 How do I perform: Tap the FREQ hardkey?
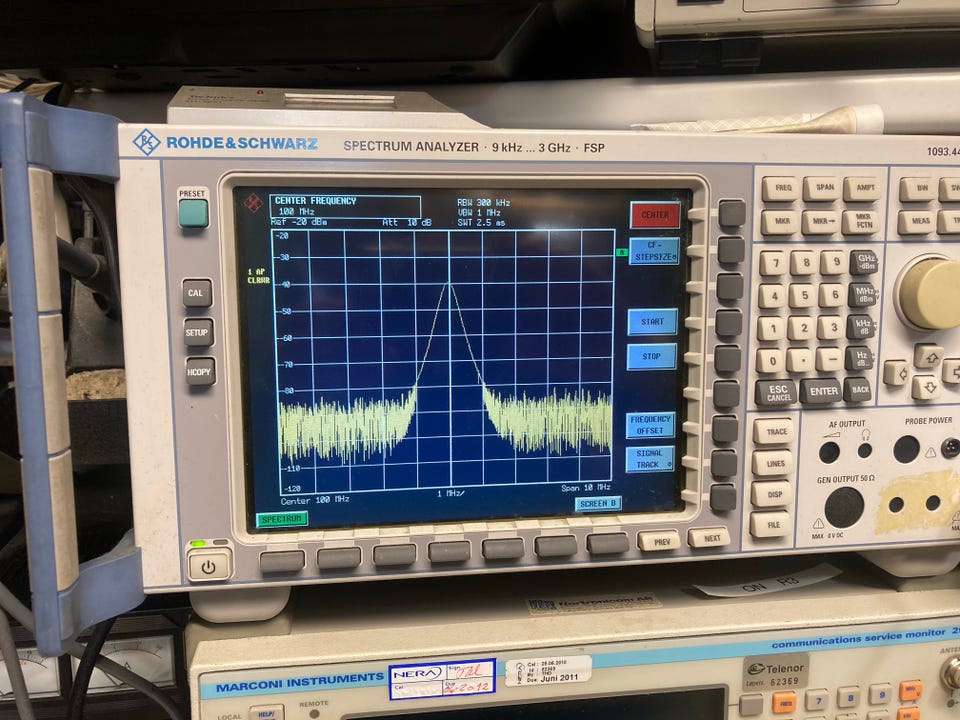(782, 188)
